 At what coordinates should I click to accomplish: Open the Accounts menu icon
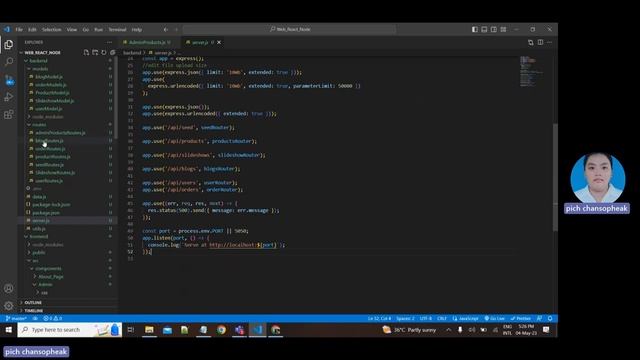[9, 288]
